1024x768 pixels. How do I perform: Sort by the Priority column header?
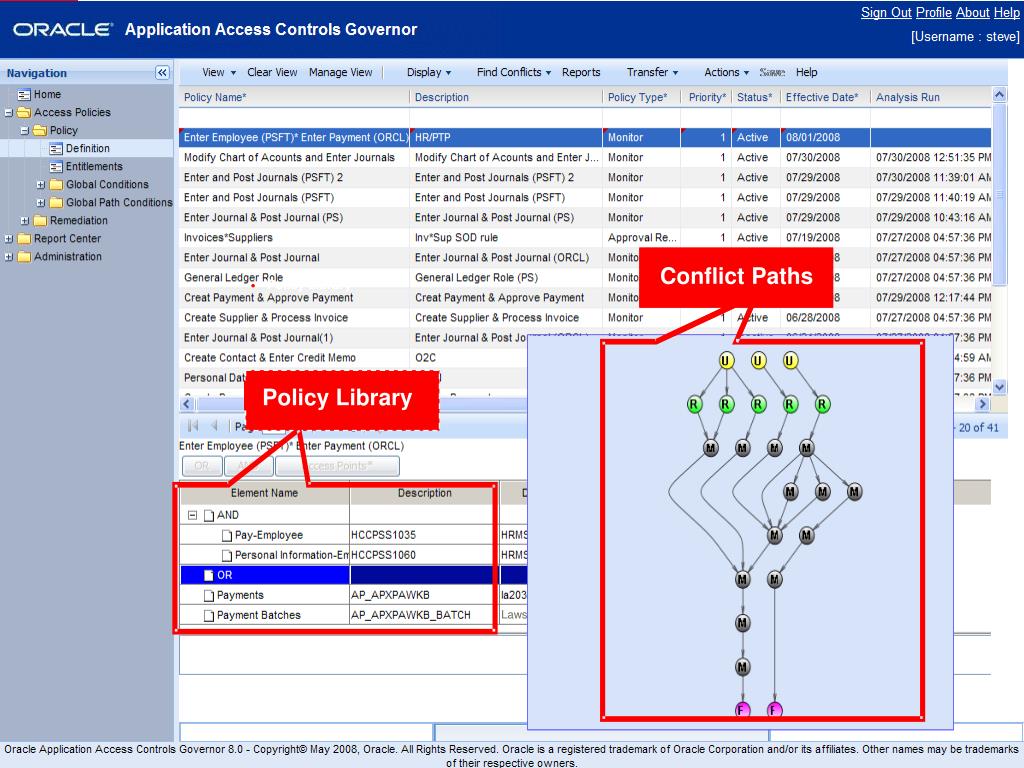707,97
